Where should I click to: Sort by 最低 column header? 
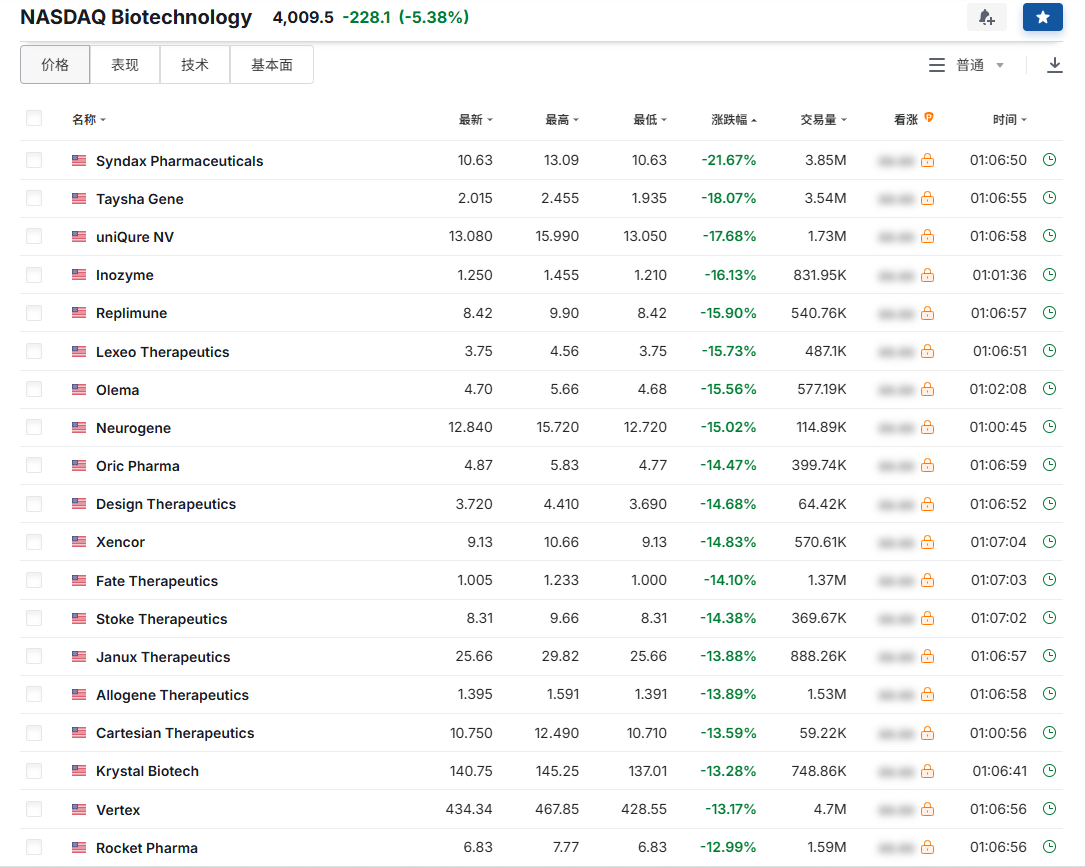tap(650, 120)
